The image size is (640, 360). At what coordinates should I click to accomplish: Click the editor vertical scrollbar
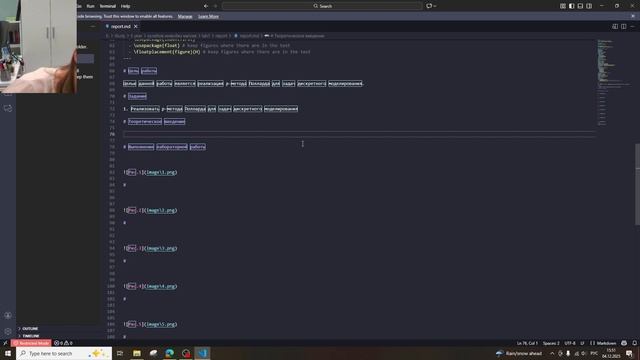click(638, 184)
